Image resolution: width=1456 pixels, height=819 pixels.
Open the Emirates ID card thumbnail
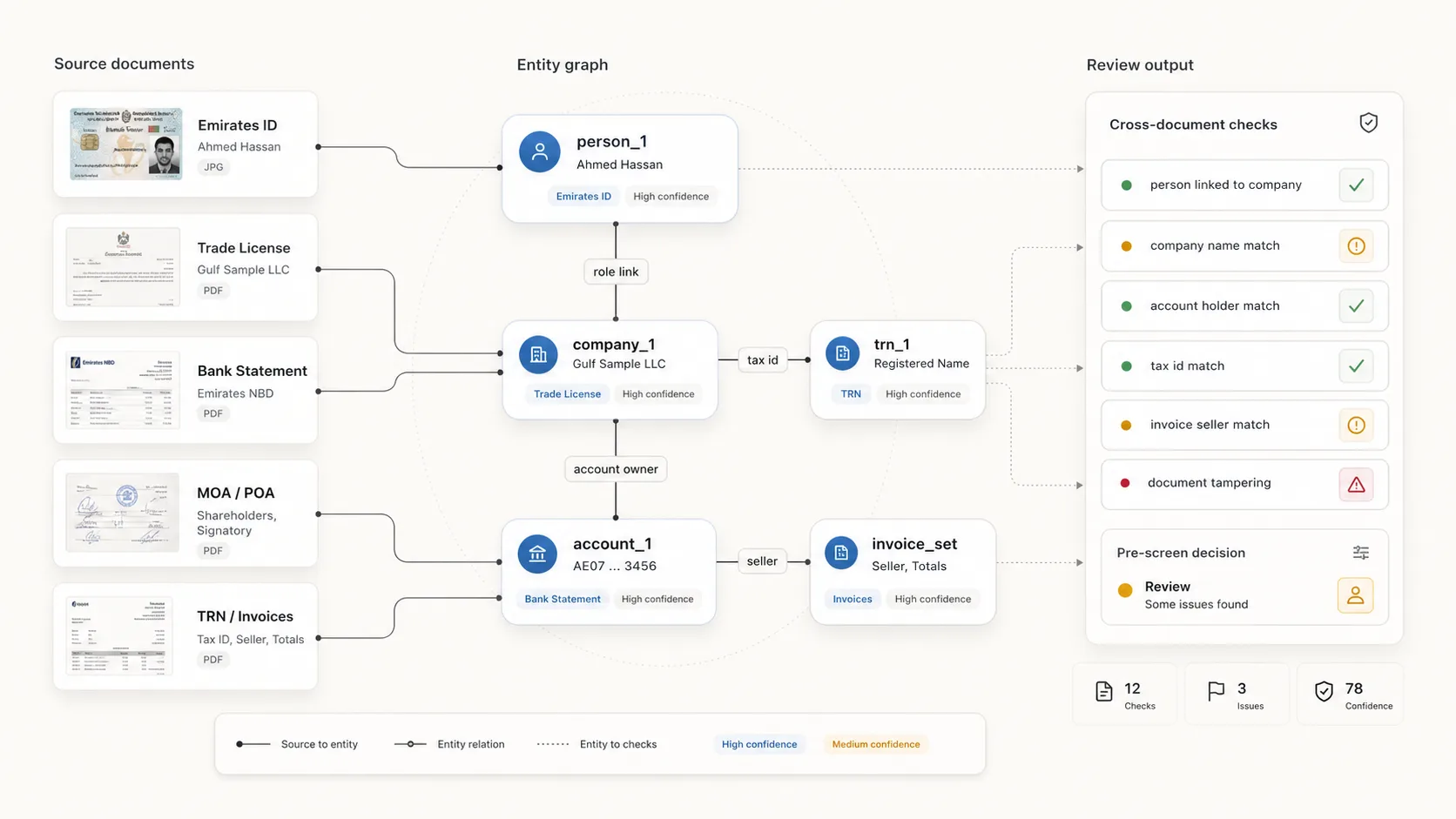tap(126, 144)
